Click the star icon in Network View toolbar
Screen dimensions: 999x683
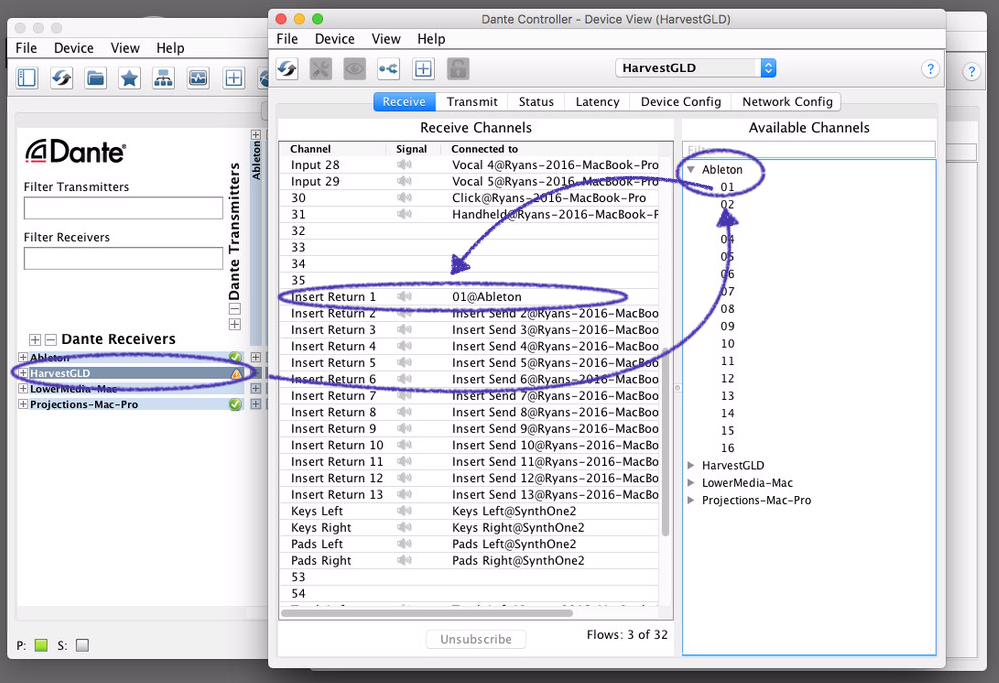(x=129, y=78)
